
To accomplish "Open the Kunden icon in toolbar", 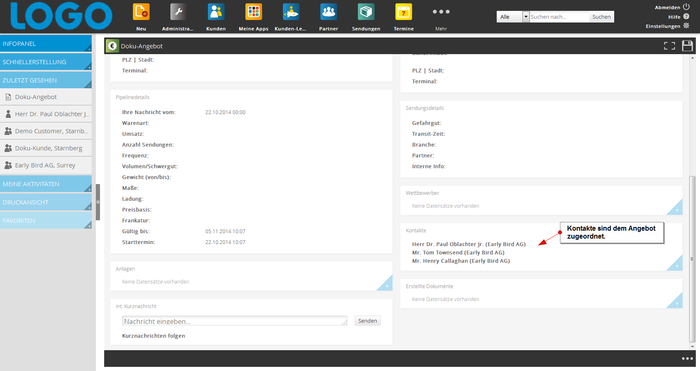I will (x=216, y=12).
